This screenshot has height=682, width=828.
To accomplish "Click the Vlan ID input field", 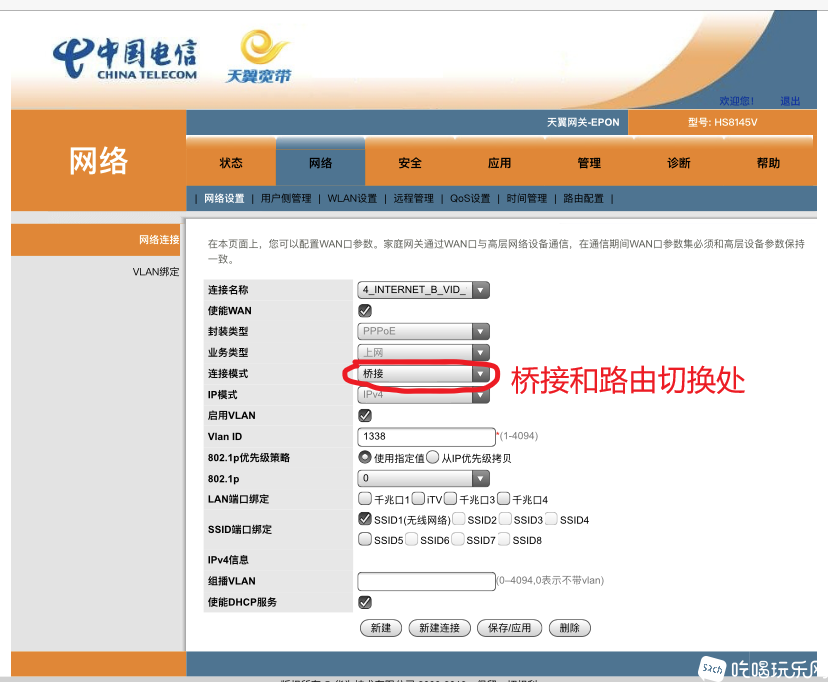I will click(x=426, y=437).
